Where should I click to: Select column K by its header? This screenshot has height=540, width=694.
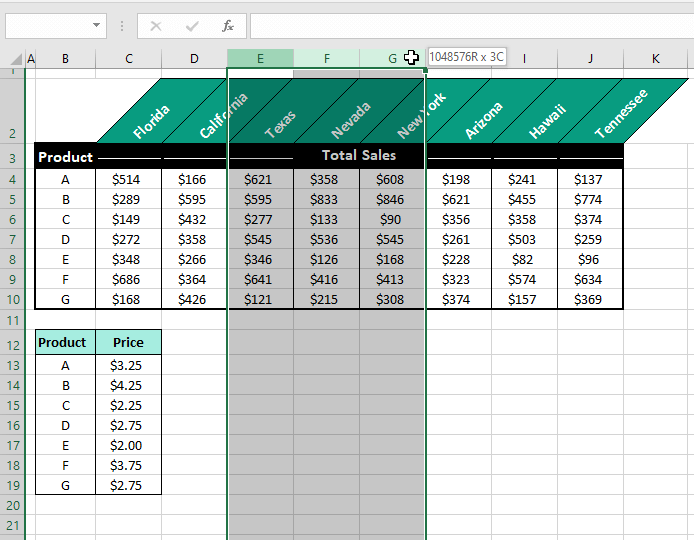tap(656, 59)
